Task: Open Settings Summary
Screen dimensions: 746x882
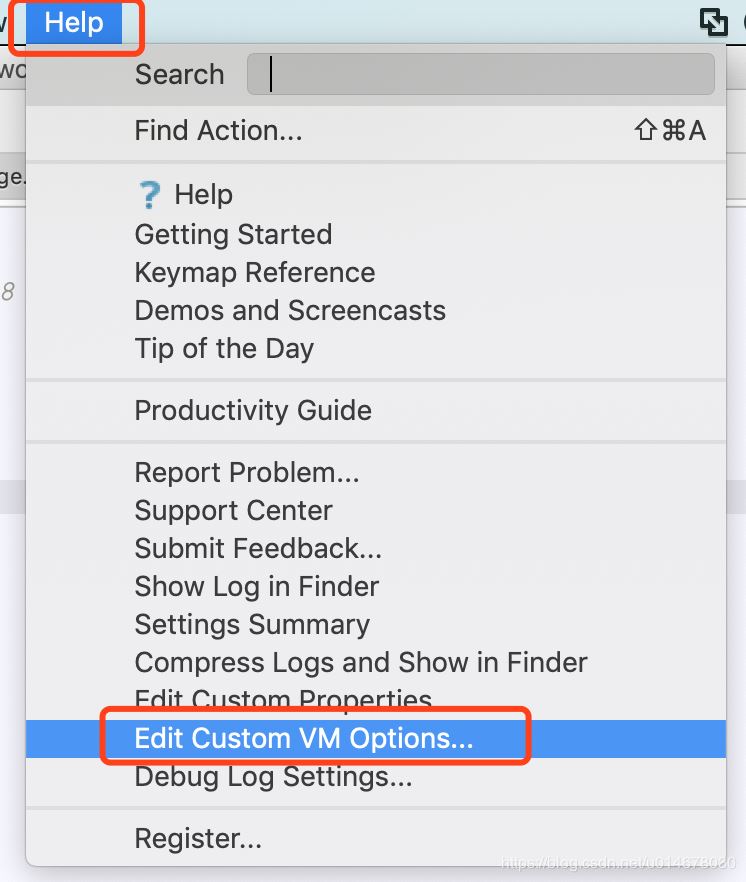Action: click(252, 624)
